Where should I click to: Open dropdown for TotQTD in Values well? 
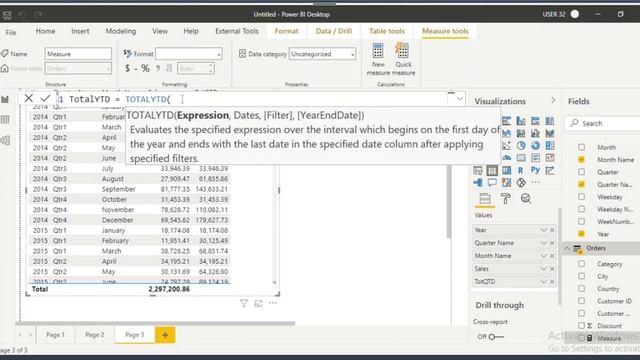pyautogui.click(x=543, y=282)
